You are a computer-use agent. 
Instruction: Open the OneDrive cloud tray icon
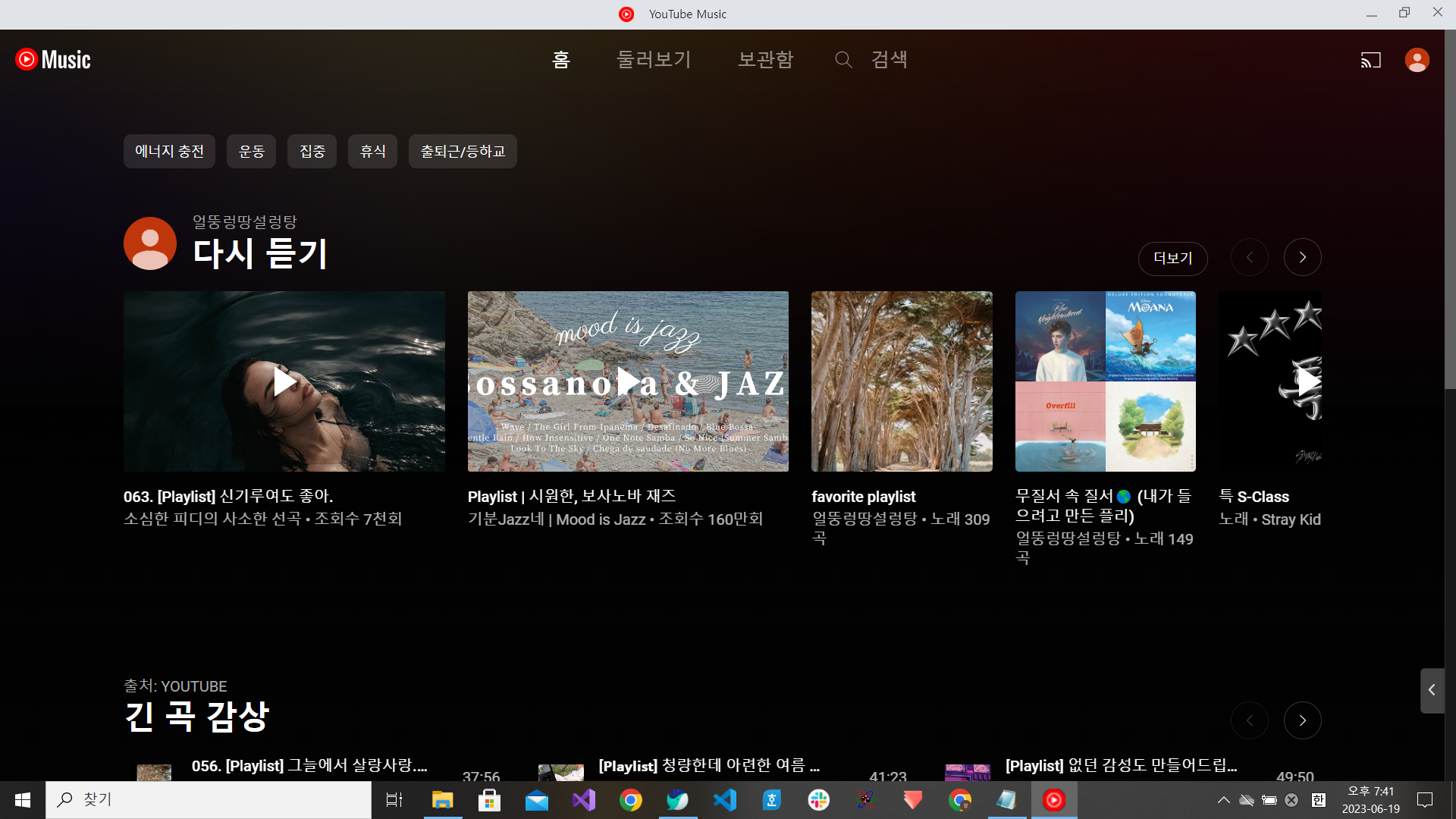[1246, 800]
